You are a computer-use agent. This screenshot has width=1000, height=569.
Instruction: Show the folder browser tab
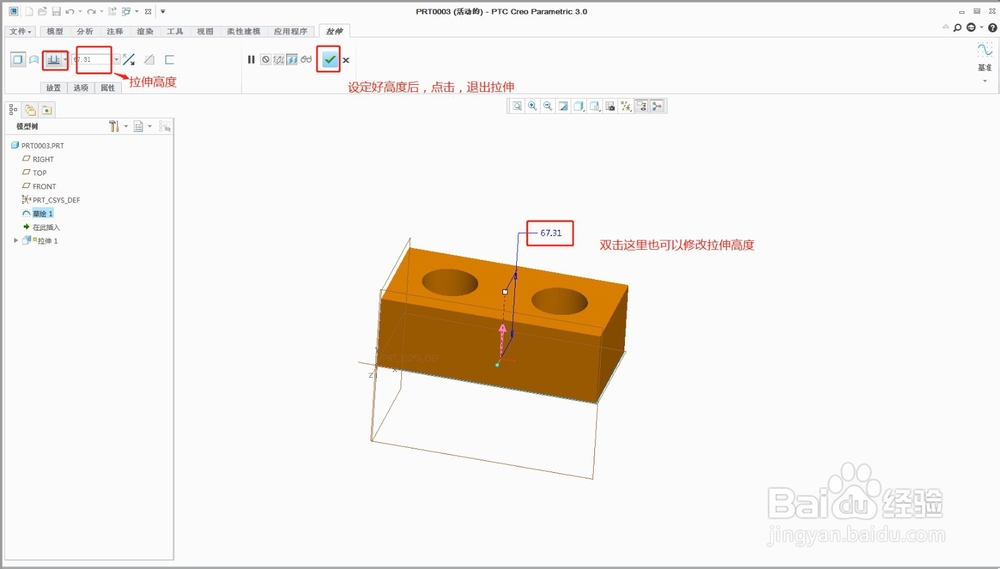click(30, 110)
